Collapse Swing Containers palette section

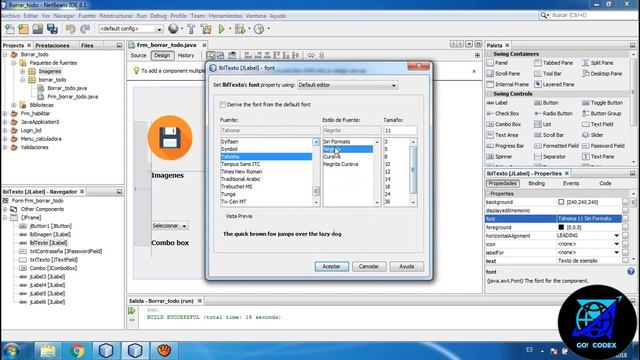[490, 54]
